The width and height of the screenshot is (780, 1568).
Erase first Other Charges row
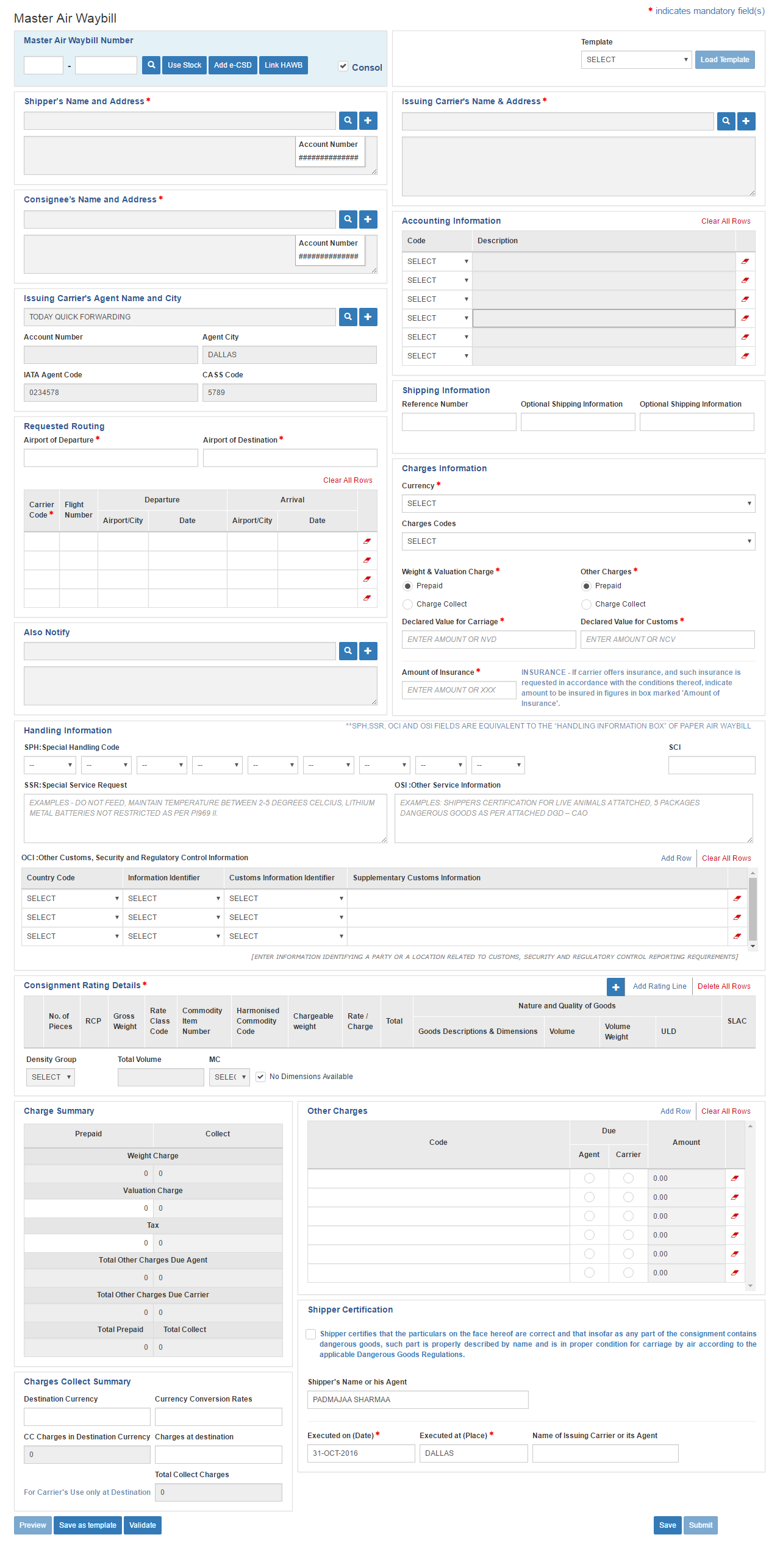tap(735, 1178)
